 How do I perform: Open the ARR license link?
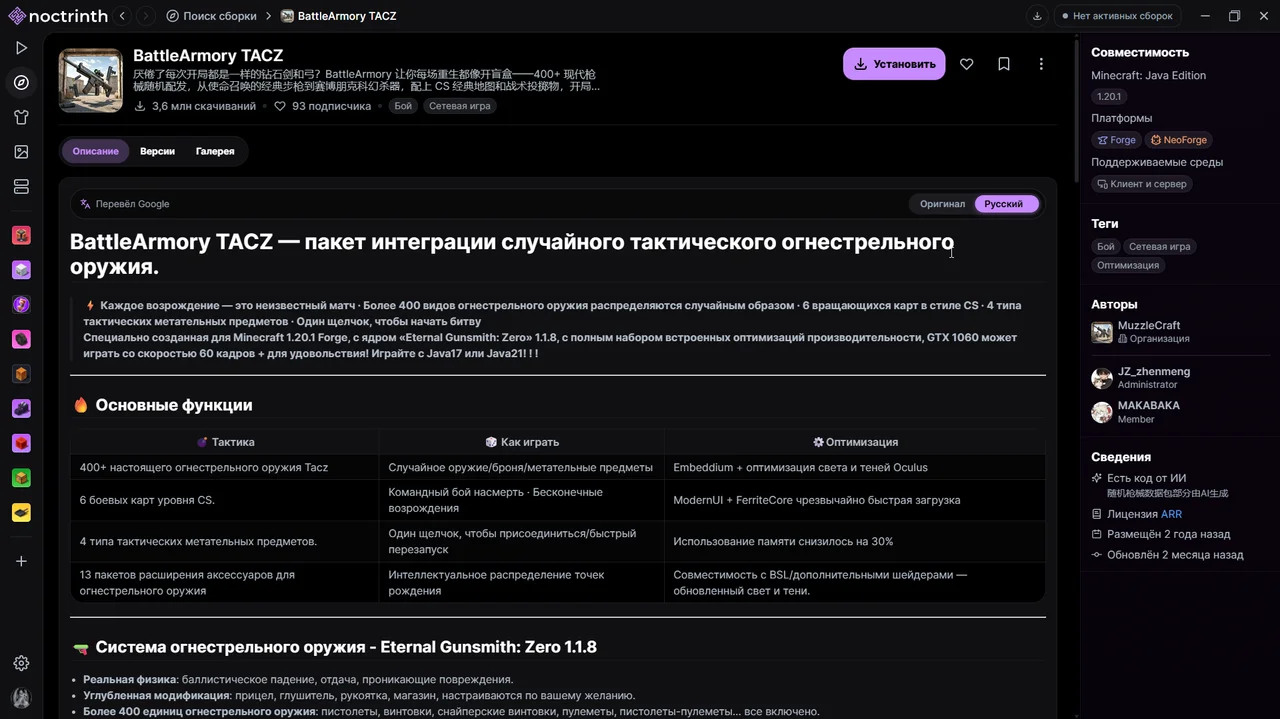point(1171,514)
